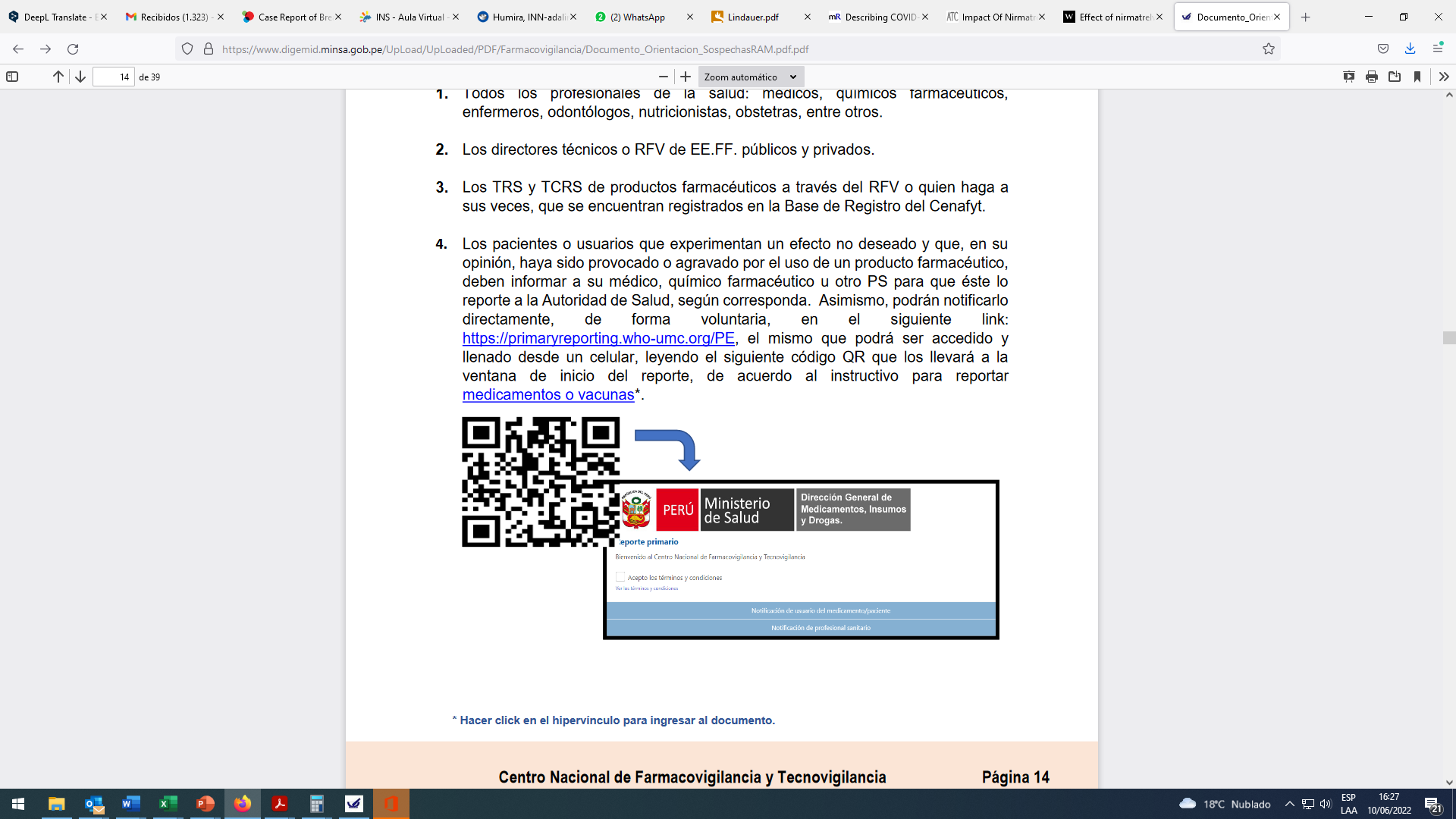
Task: Print the PDF document
Action: [1371, 77]
